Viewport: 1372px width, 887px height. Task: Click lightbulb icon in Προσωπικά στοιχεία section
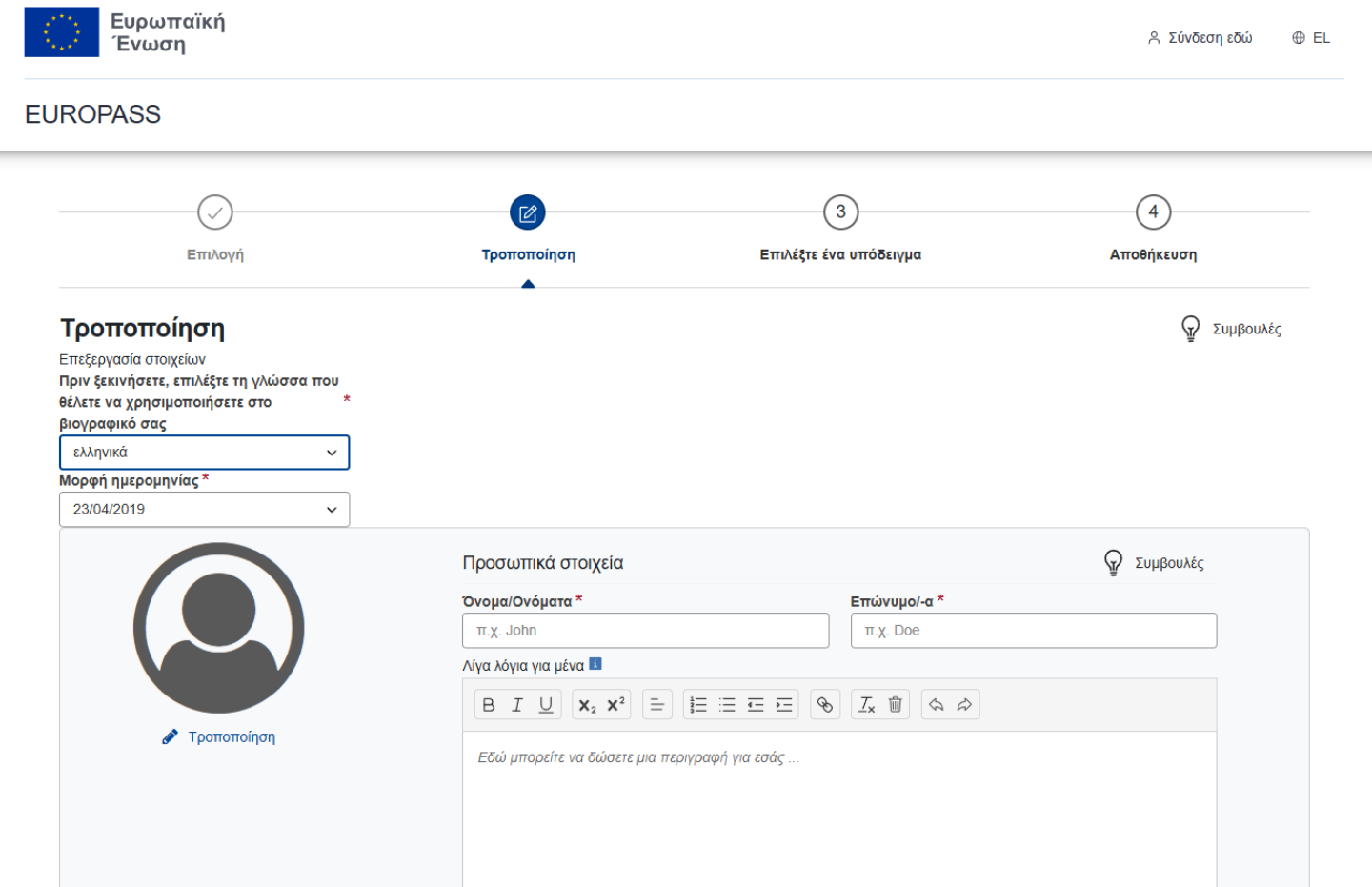pyautogui.click(x=1113, y=562)
